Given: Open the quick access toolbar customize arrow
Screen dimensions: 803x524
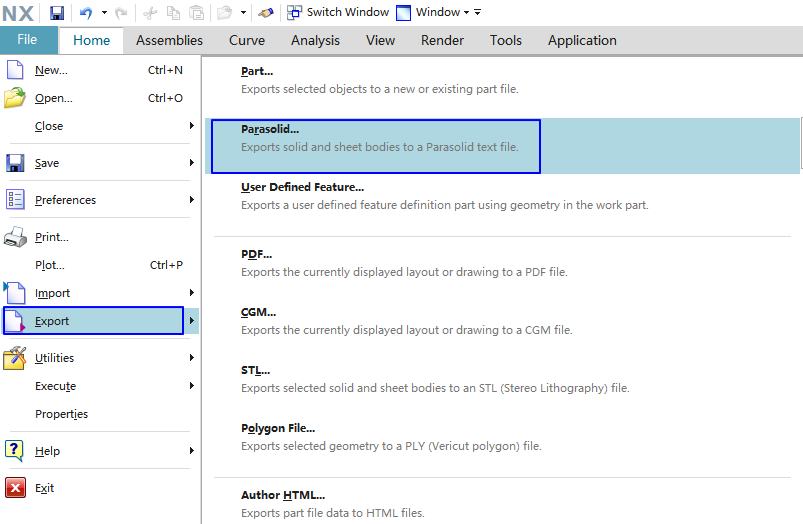Looking at the screenshot, I should (x=477, y=12).
